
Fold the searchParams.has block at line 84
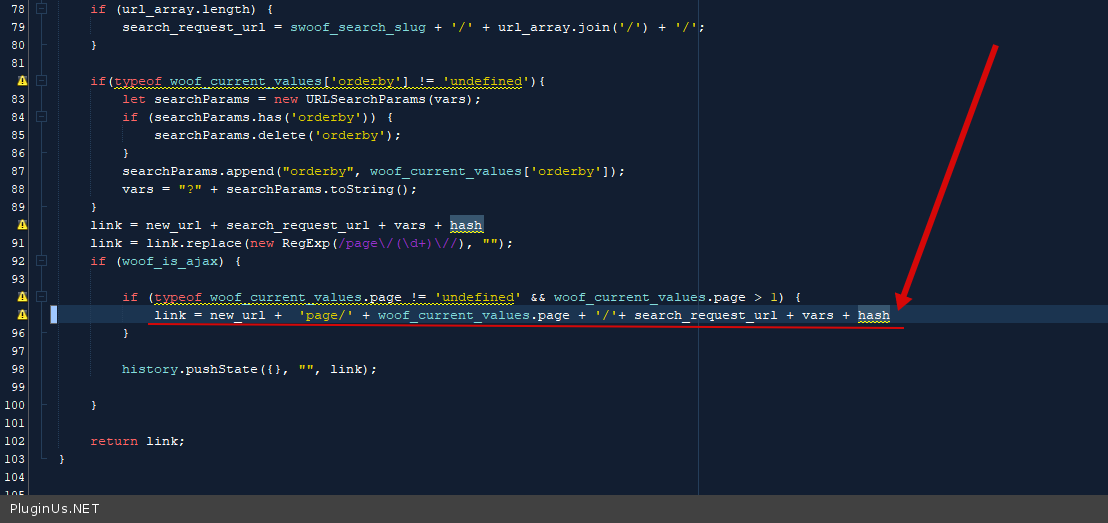pyautogui.click(x=41, y=117)
